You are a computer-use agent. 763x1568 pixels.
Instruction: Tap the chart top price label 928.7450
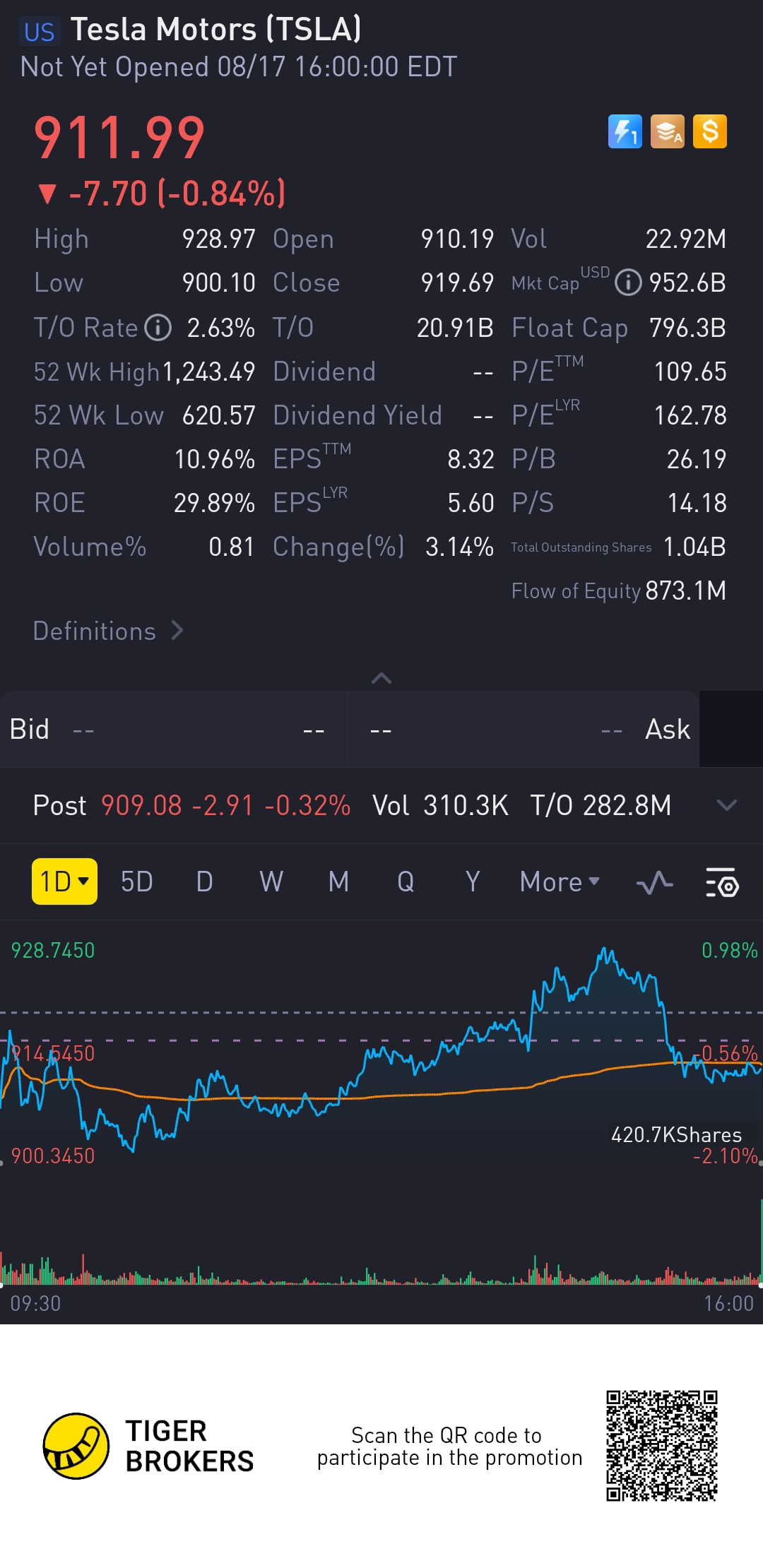click(53, 951)
